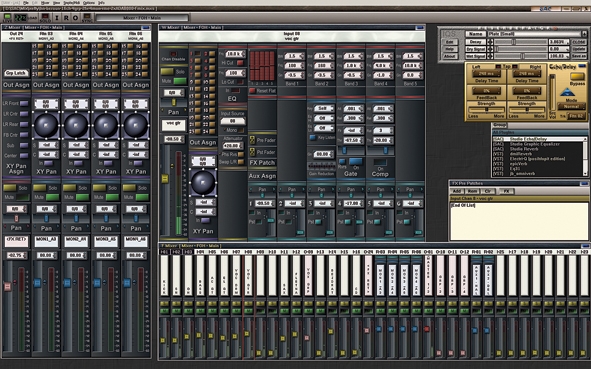Select the R view button in toolbar
The width and height of the screenshot is (591, 369).
point(66,17)
